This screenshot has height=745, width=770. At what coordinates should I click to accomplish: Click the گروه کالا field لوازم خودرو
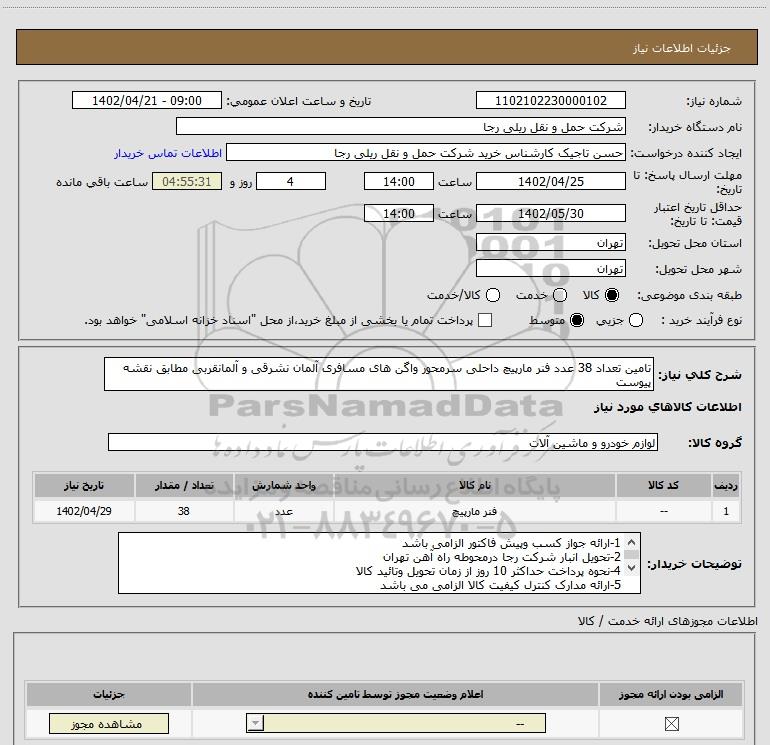click(383, 442)
